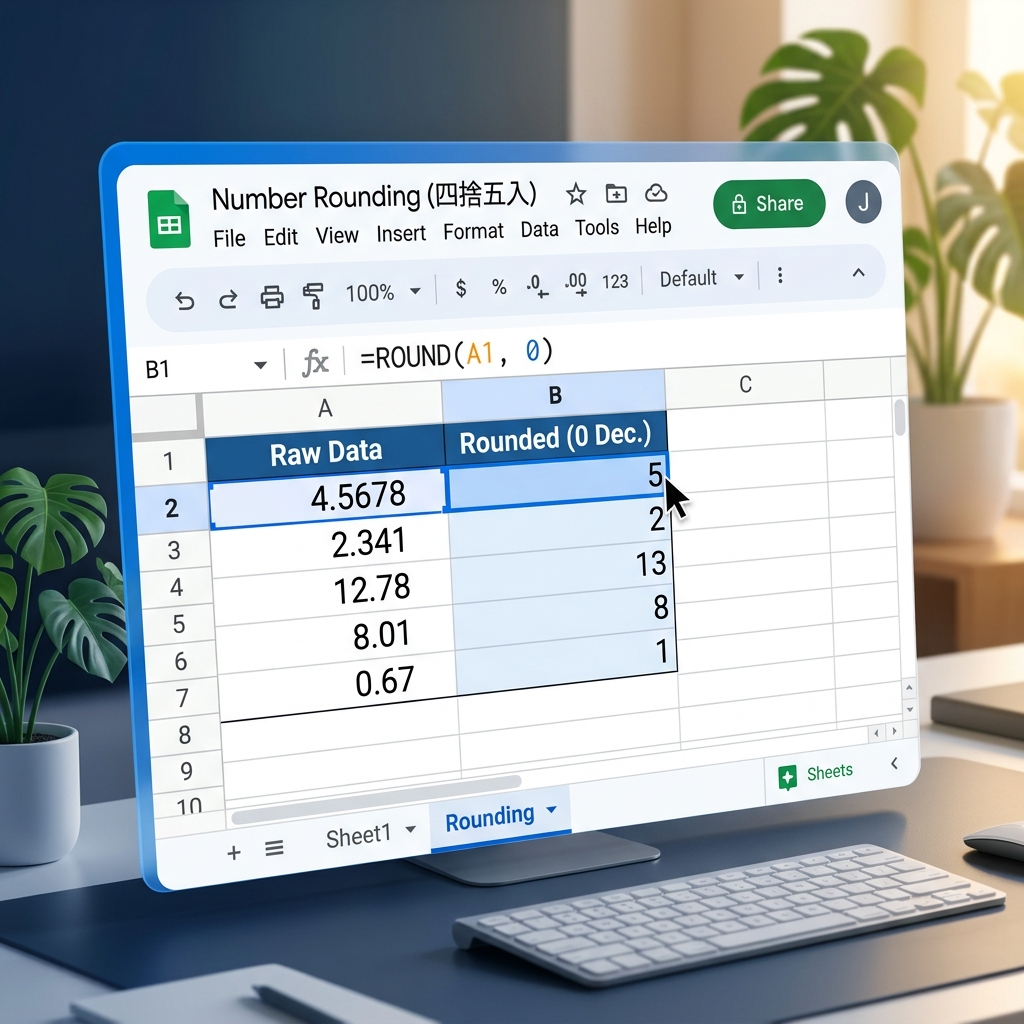Image resolution: width=1024 pixels, height=1024 pixels.
Task: Select column A header
Action: (x=323, y=408)
